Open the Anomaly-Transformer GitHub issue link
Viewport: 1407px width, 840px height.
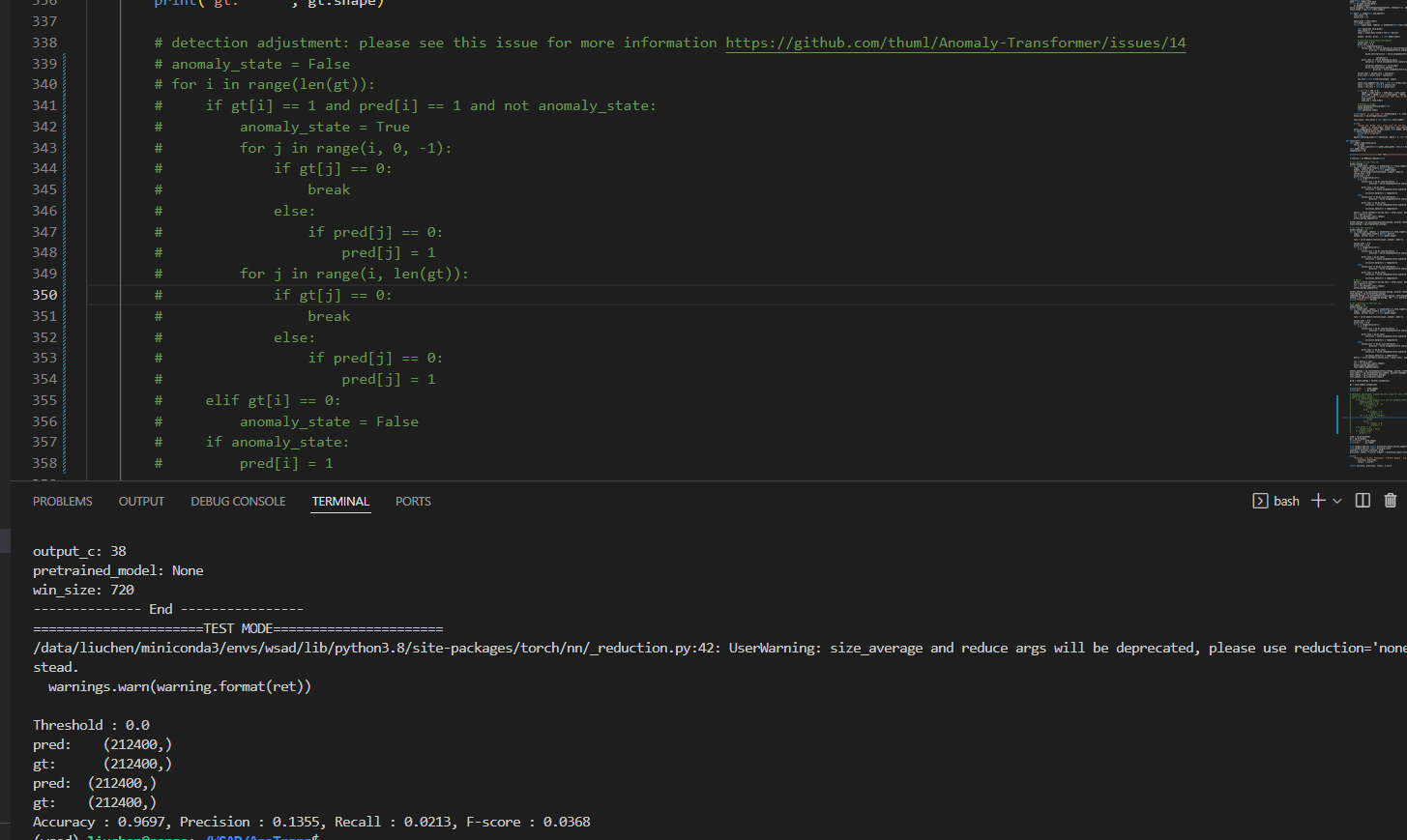pos(954,42)
